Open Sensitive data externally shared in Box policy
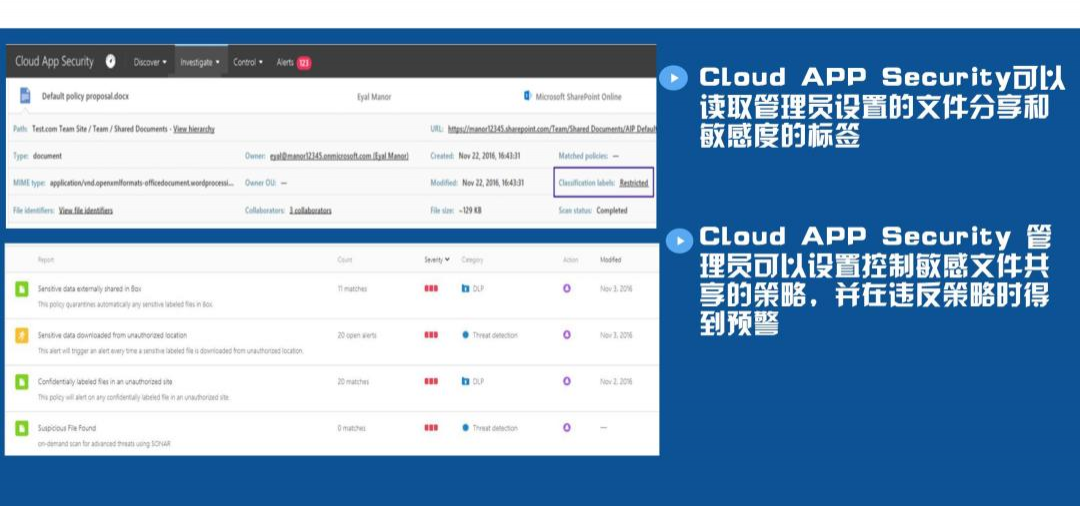Viewport: 1080px width, 506px height. [x=90, y=289]
